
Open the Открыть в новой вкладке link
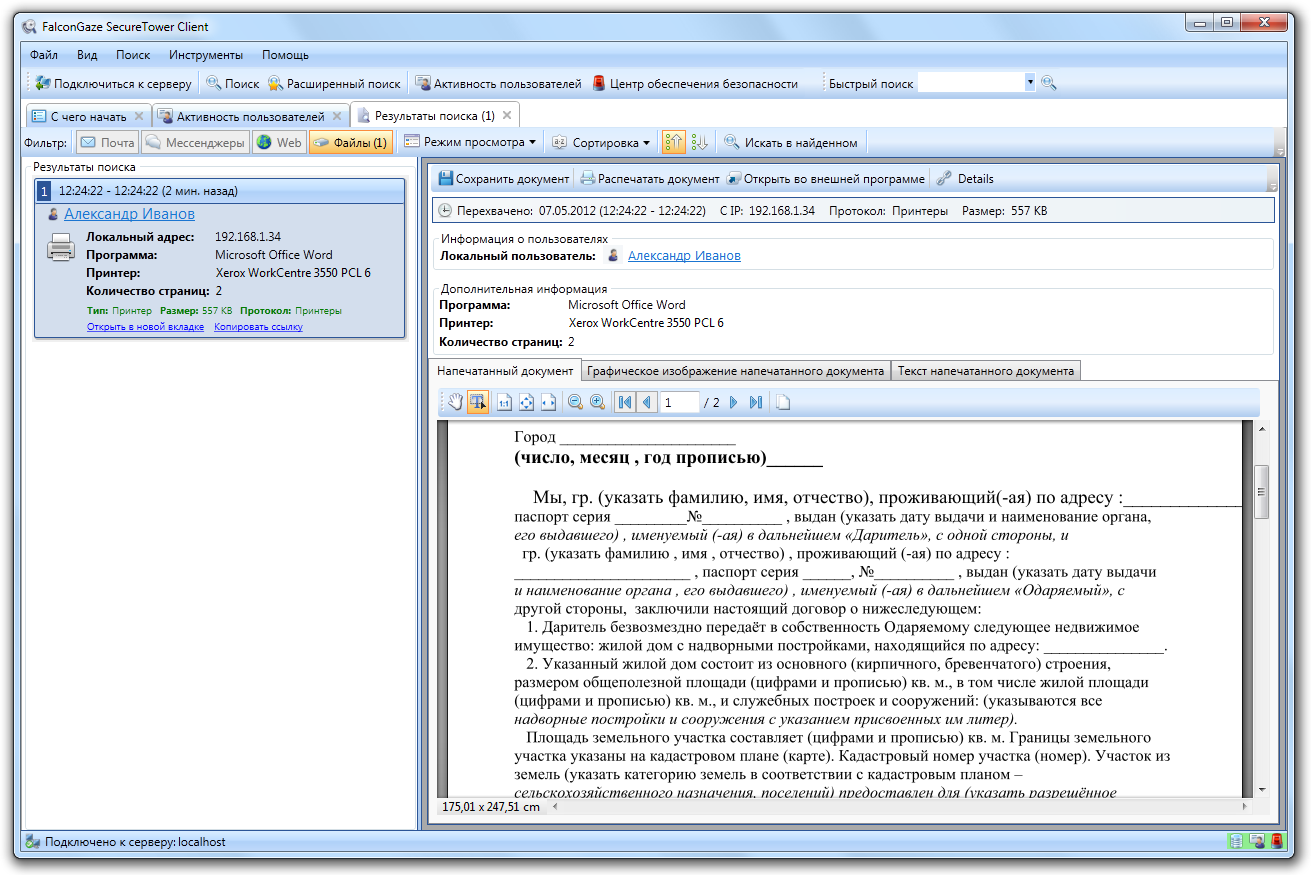coord(145,327)
